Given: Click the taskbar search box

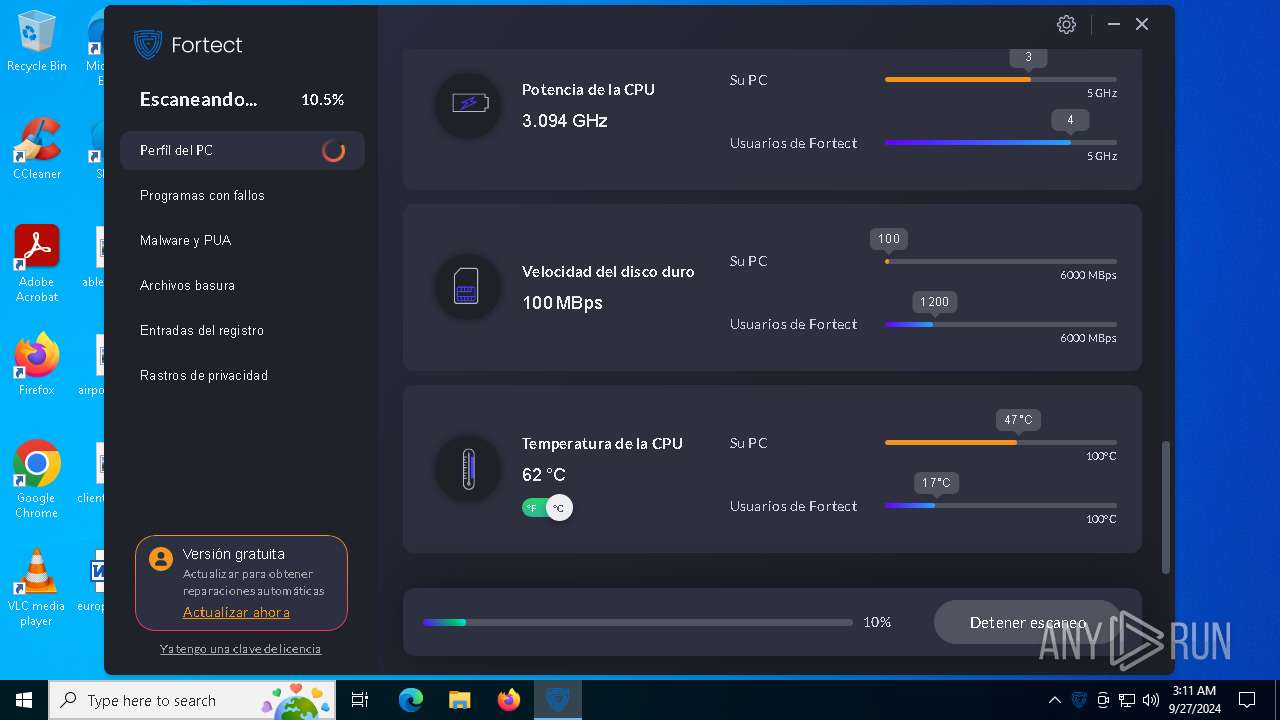Looking at the screenshot, I should [192, 700].
